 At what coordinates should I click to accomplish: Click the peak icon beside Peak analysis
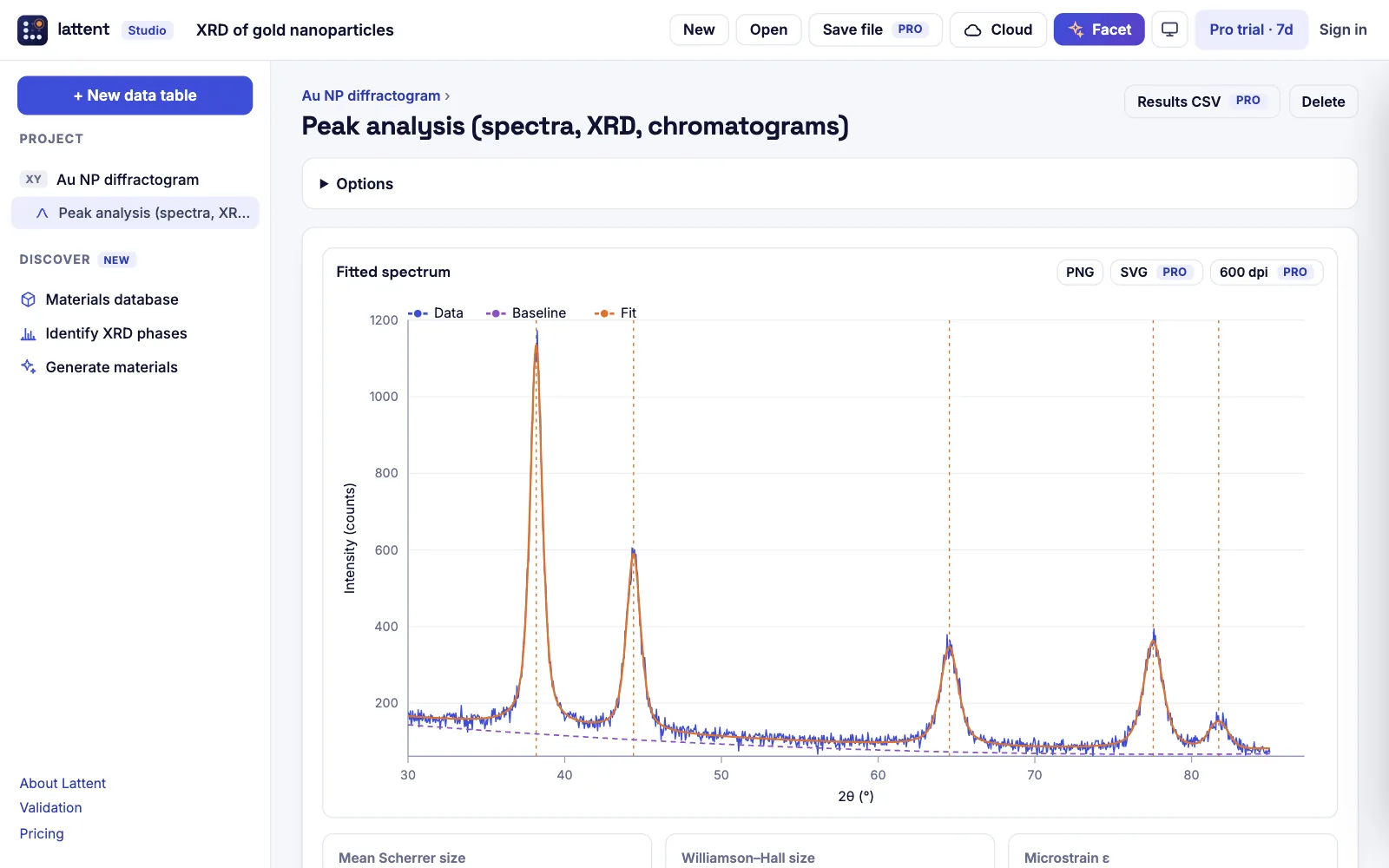42,213
